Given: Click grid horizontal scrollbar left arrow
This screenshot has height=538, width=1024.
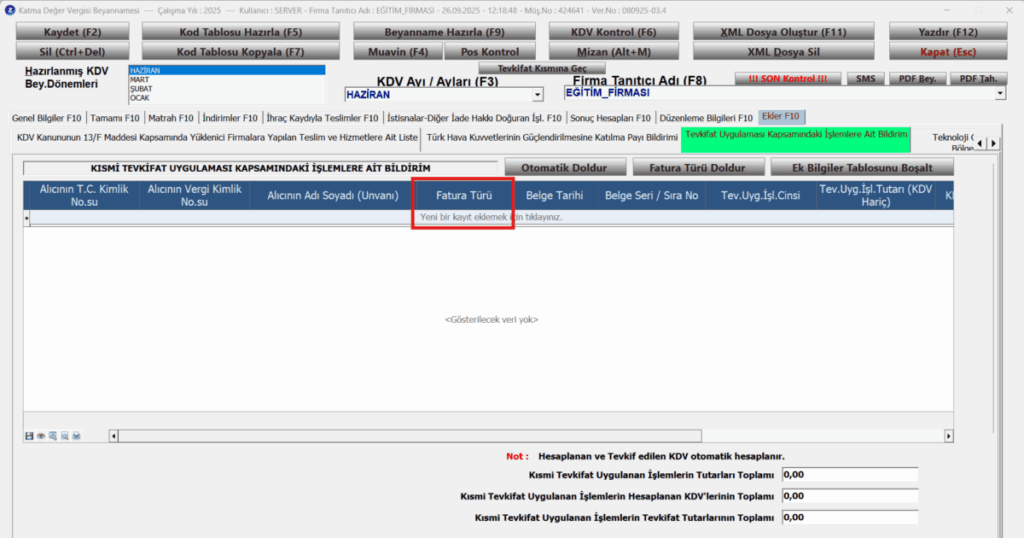Looking at the screenshot, I should (x=114, y=435).
